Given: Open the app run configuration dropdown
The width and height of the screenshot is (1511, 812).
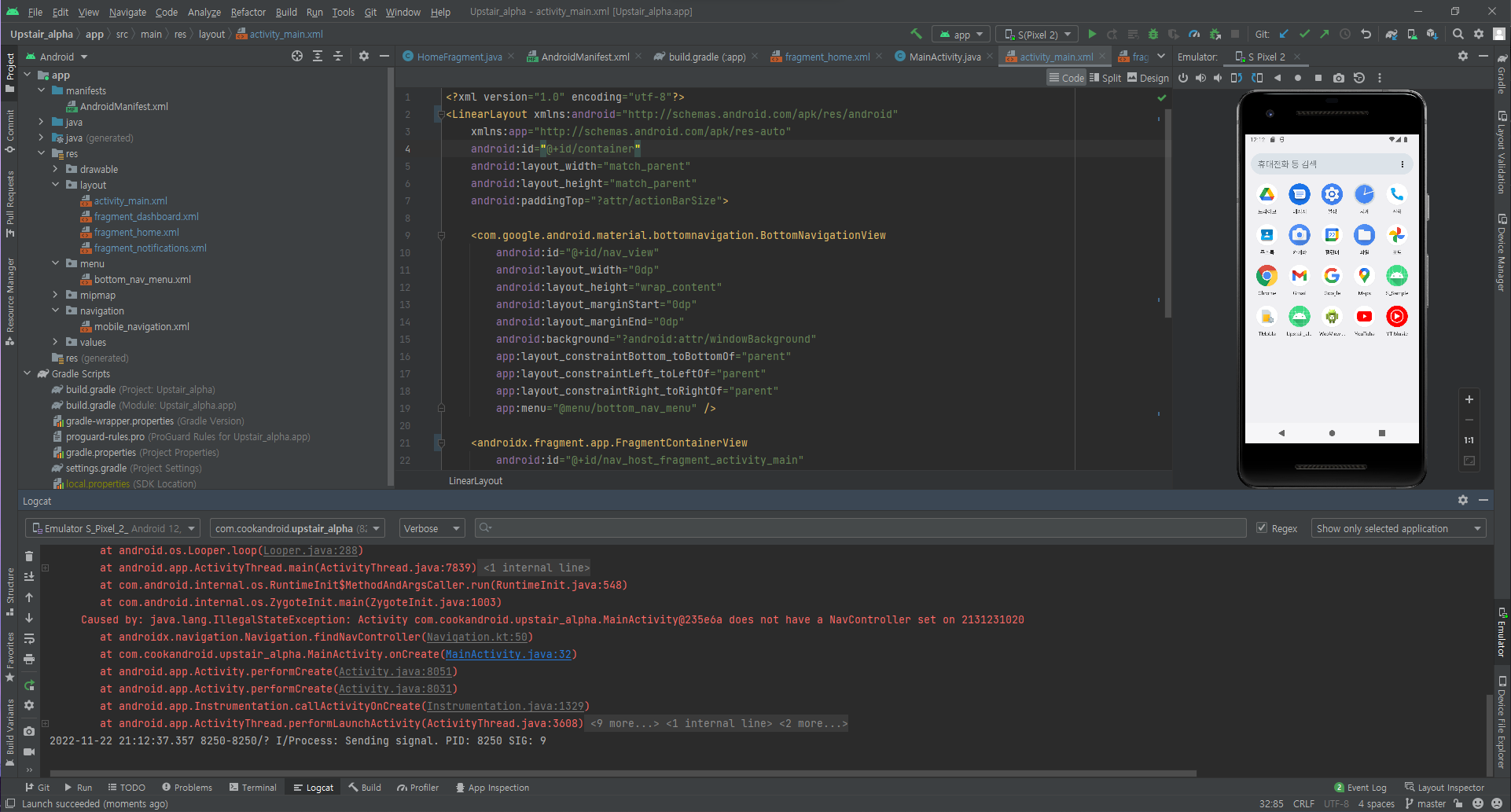Looking at the screenshot, I should [961, 35].
